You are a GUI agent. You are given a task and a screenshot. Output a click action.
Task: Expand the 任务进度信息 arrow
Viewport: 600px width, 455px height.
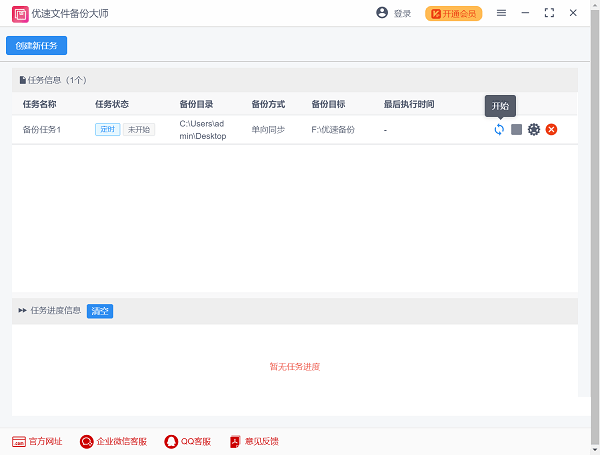[22, 310]
